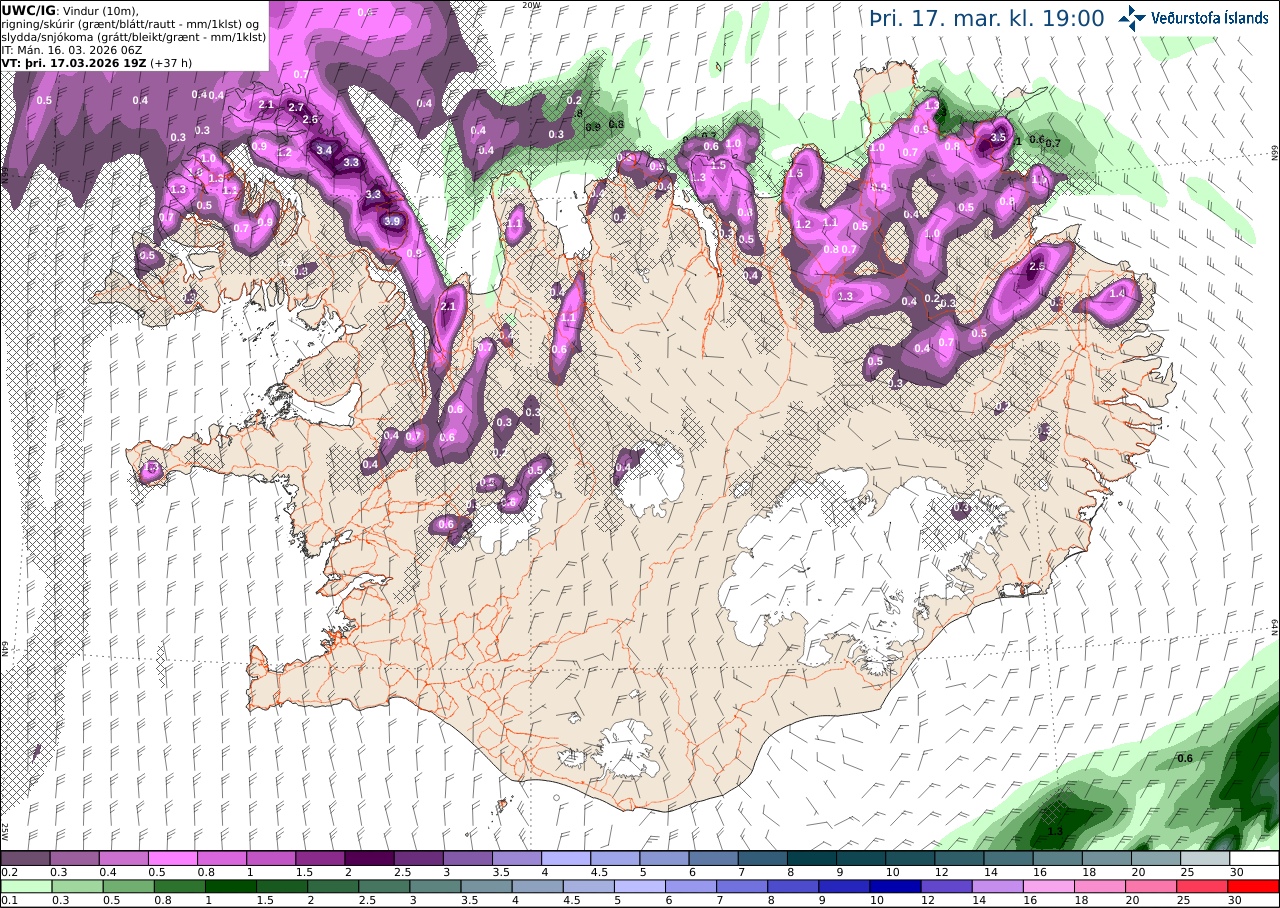
Task: Click the 25W longitude label
Action: (x=5, y=831)
